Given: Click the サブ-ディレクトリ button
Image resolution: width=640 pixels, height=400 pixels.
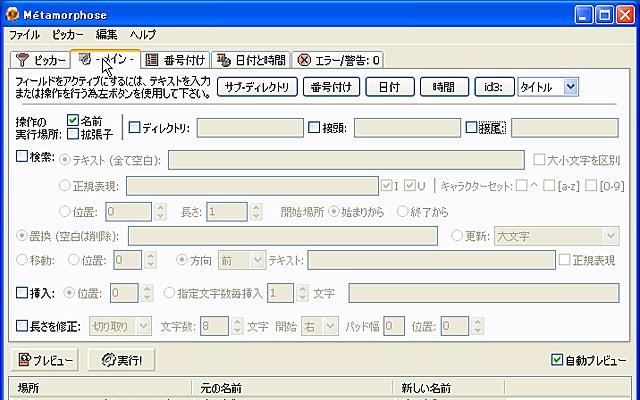Looking at the screenshot, I should (x=257, y=87).
